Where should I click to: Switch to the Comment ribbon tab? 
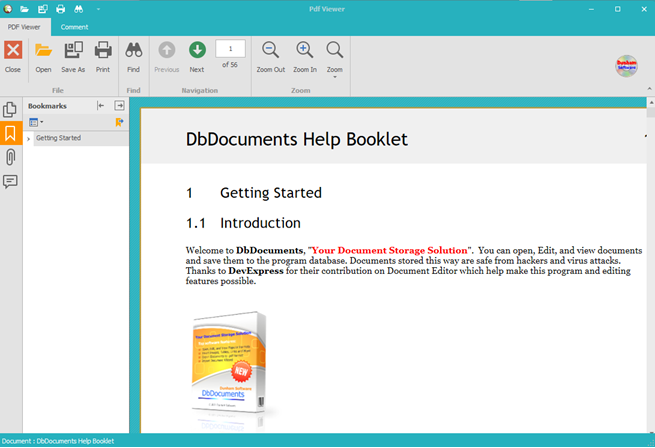[x=74, y=27]
